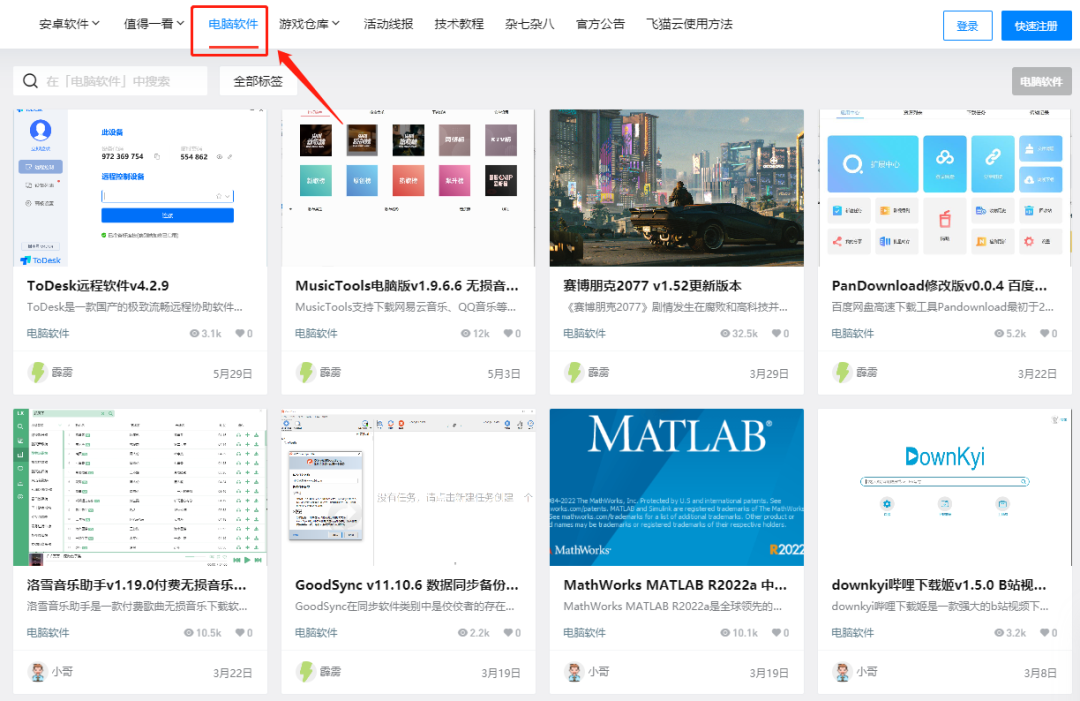
Task: Click 电脑软件 category under downkyi card
Action: click(x=853, y=633)
